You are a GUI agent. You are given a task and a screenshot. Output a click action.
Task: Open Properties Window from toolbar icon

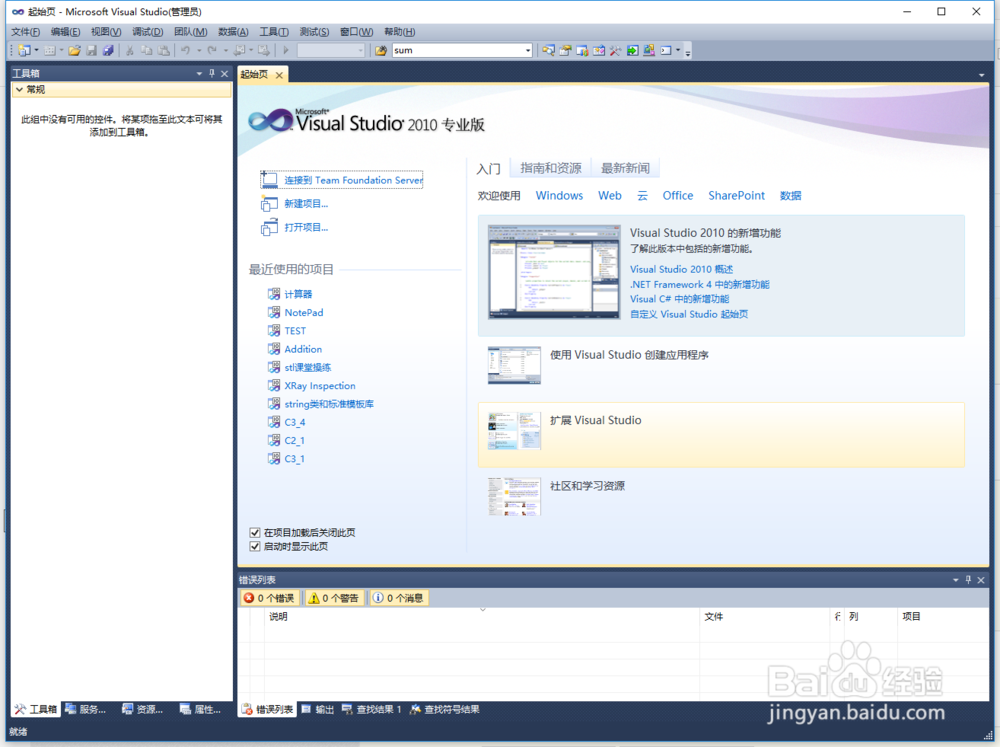(565, 50)
